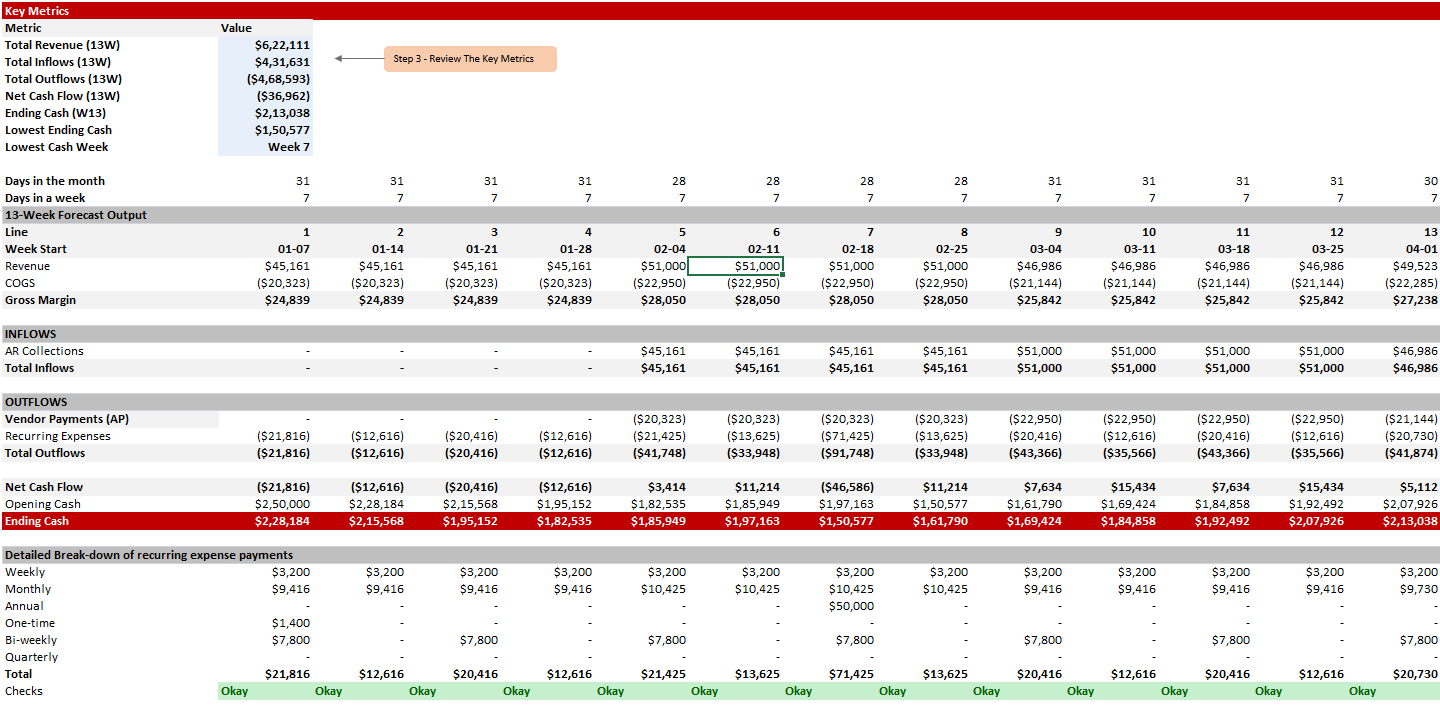Image resolution: width=1440 pixels, height=711 pixels.
Task: Select the Total Inflows (13W) value $4,31,631
Action: (x=282, y=62)
